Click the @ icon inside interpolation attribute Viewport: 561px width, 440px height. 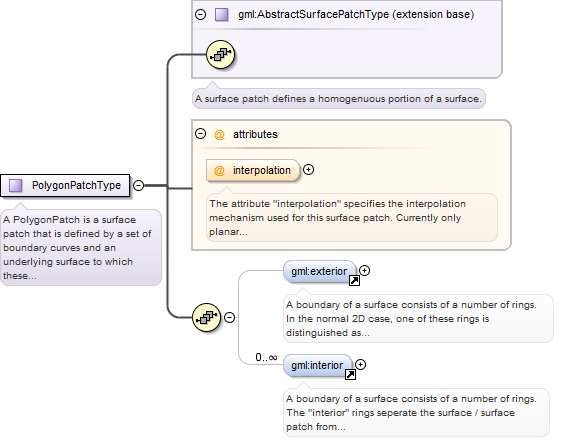219,170
